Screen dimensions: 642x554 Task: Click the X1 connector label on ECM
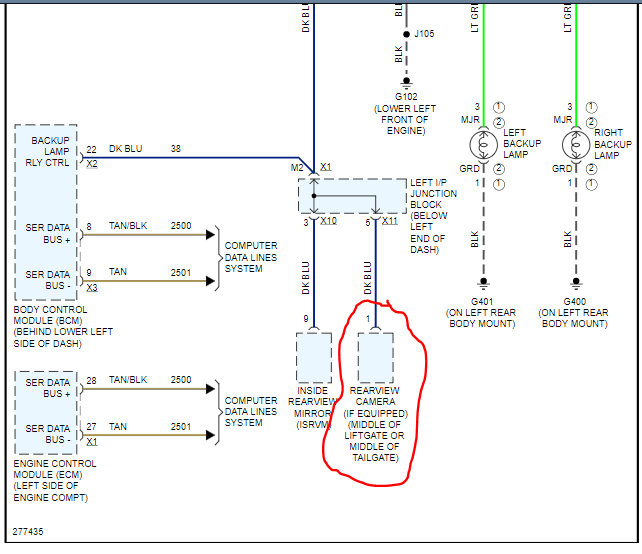[x=92, y=442]
